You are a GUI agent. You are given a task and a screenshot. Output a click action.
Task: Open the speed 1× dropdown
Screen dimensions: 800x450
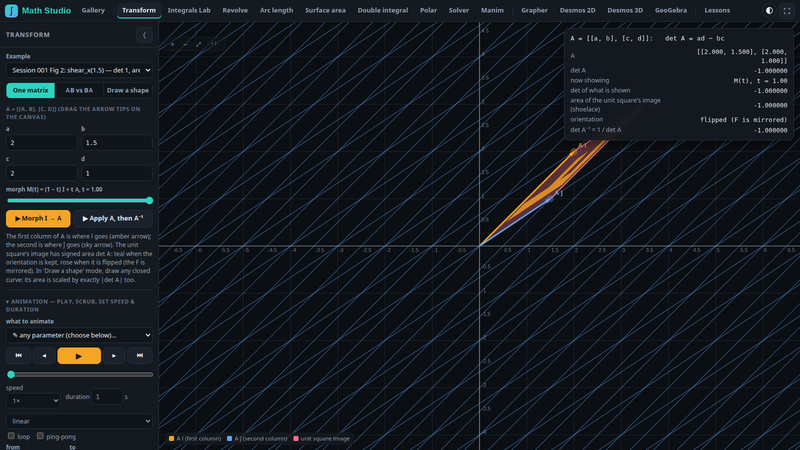coord(33,401)
